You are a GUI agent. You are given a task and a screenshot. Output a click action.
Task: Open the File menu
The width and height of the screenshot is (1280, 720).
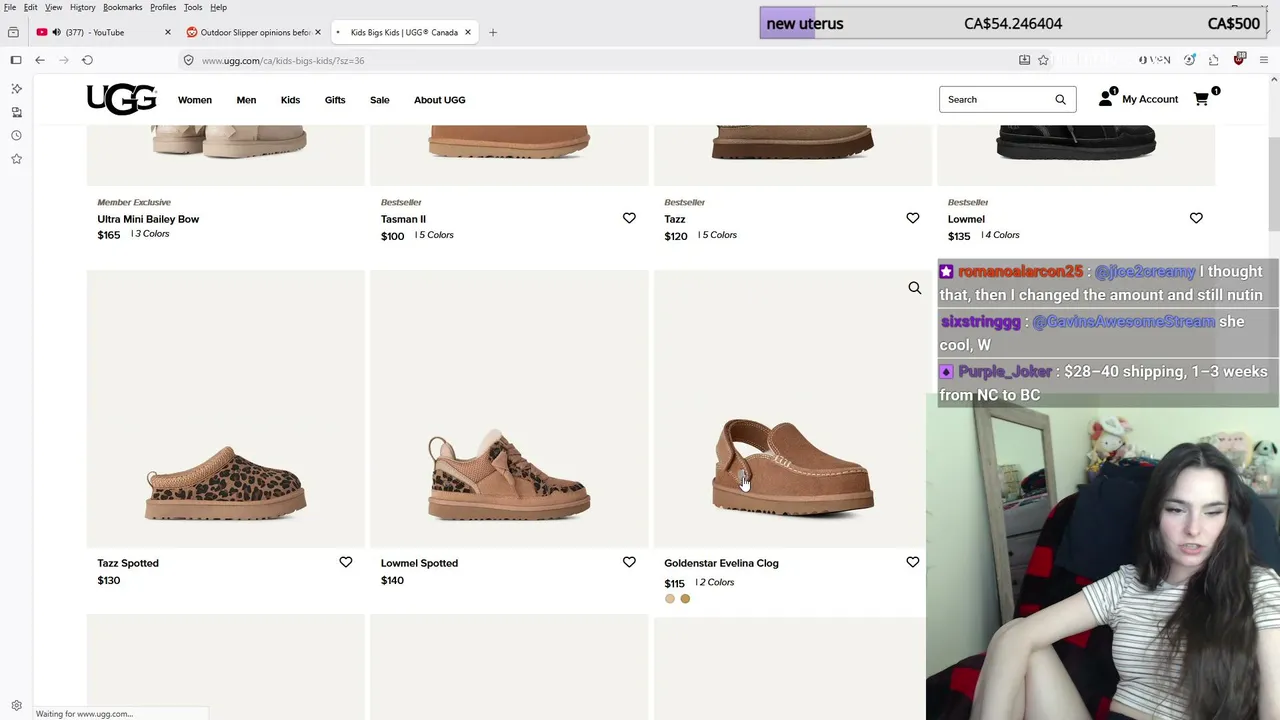coord(10,7)
